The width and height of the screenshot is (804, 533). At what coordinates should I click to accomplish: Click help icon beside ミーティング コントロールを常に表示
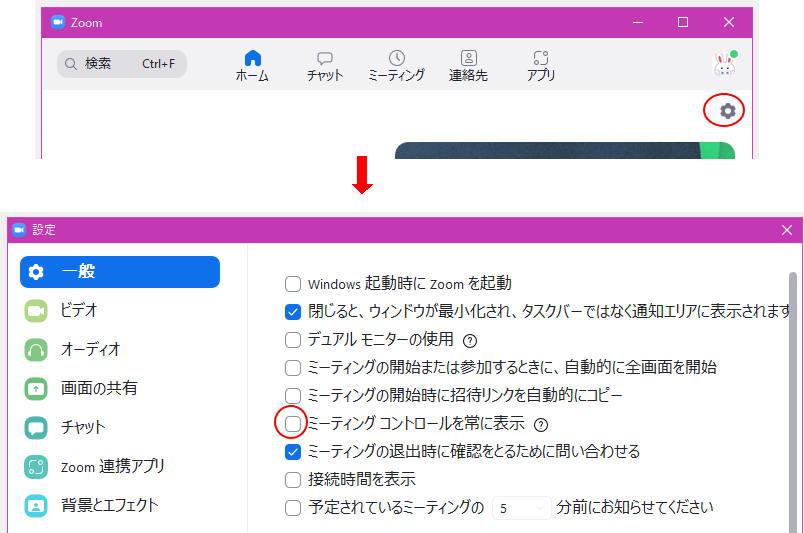pyautogui.click(x=541, y=425)
